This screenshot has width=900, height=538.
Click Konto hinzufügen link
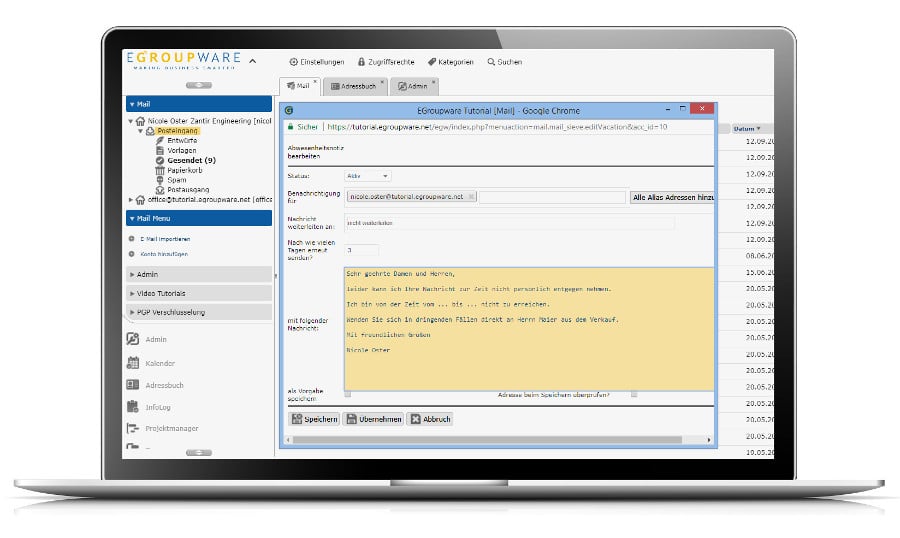[x=164, y=254]
